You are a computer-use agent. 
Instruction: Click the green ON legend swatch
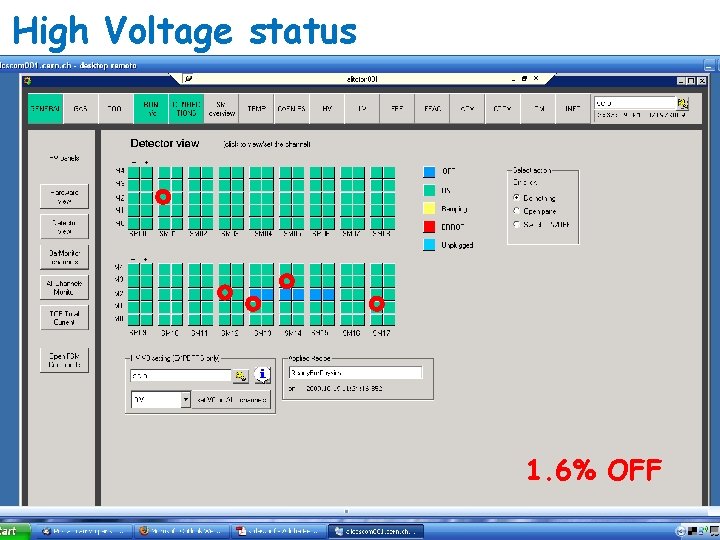429,190
